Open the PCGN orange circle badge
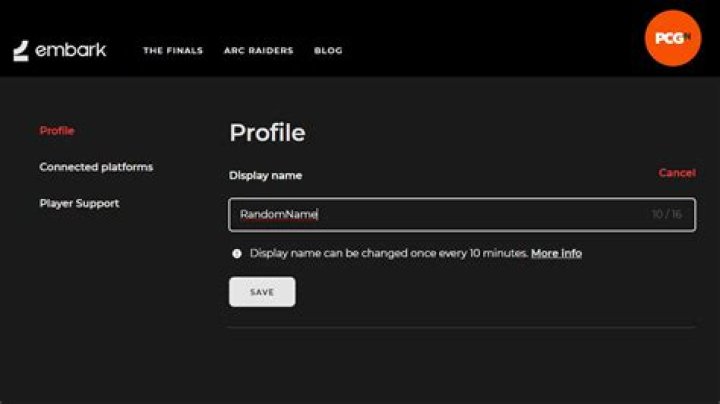This screenshot has height=404, width=720. 673,38
